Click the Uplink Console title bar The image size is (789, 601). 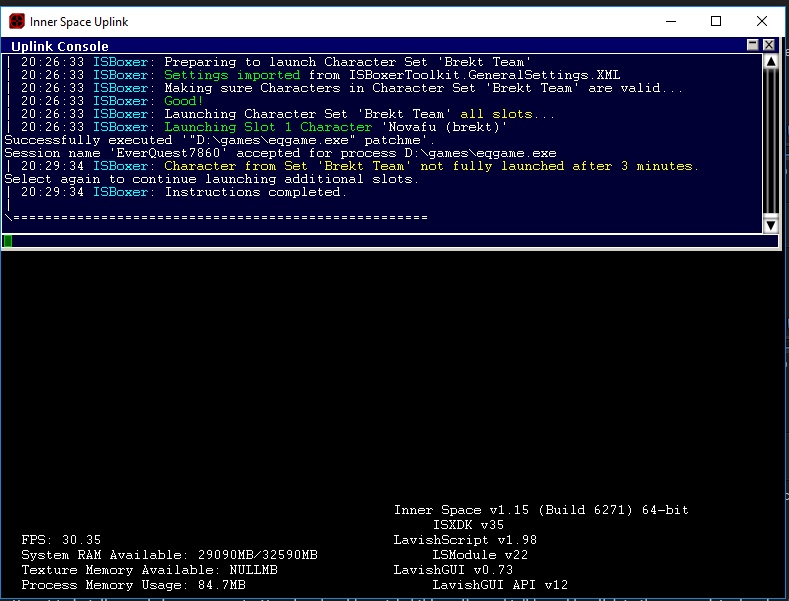point(375,46)
